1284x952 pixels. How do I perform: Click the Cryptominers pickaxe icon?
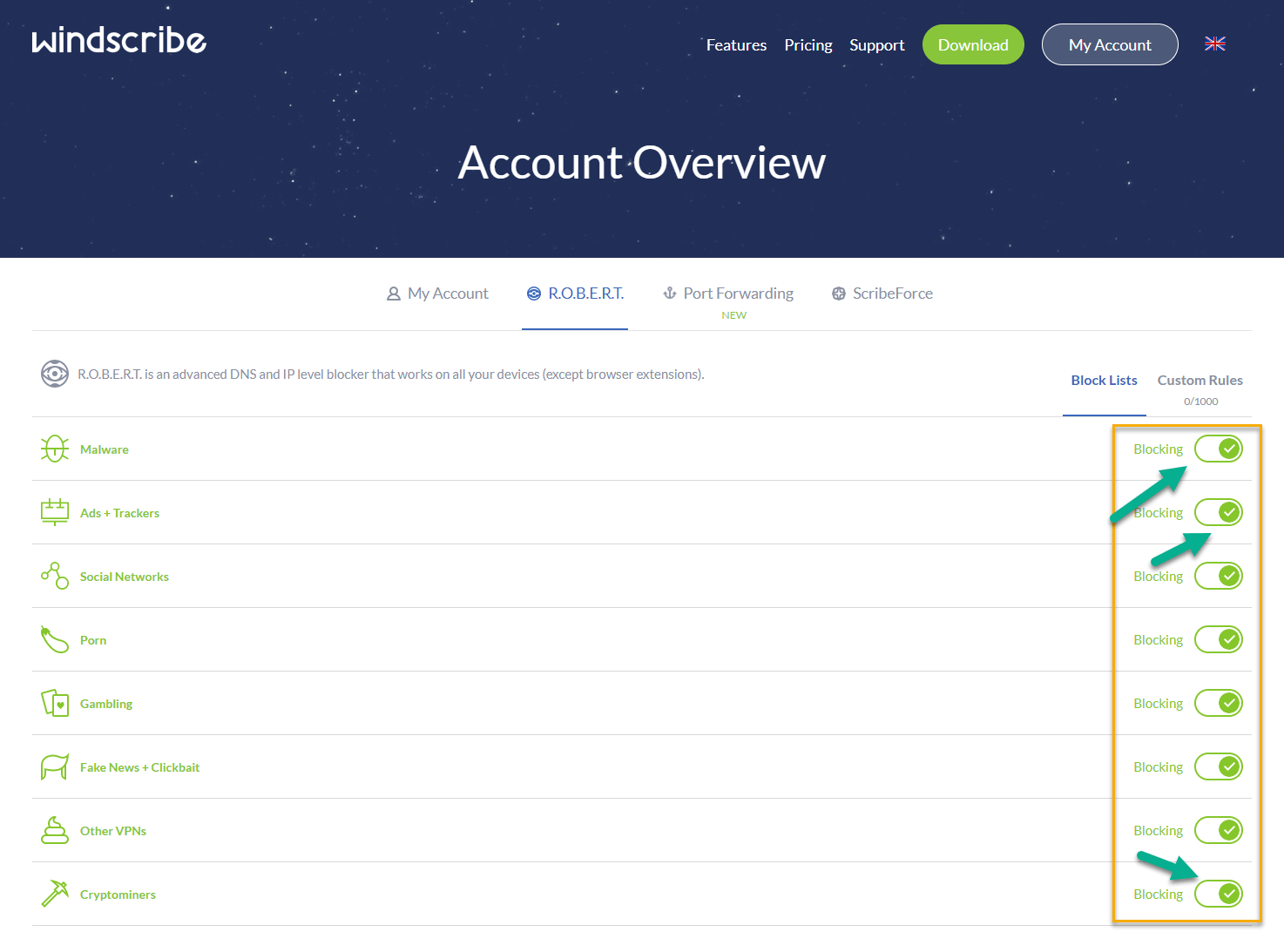pyautogui.click(x=55, y=894)
